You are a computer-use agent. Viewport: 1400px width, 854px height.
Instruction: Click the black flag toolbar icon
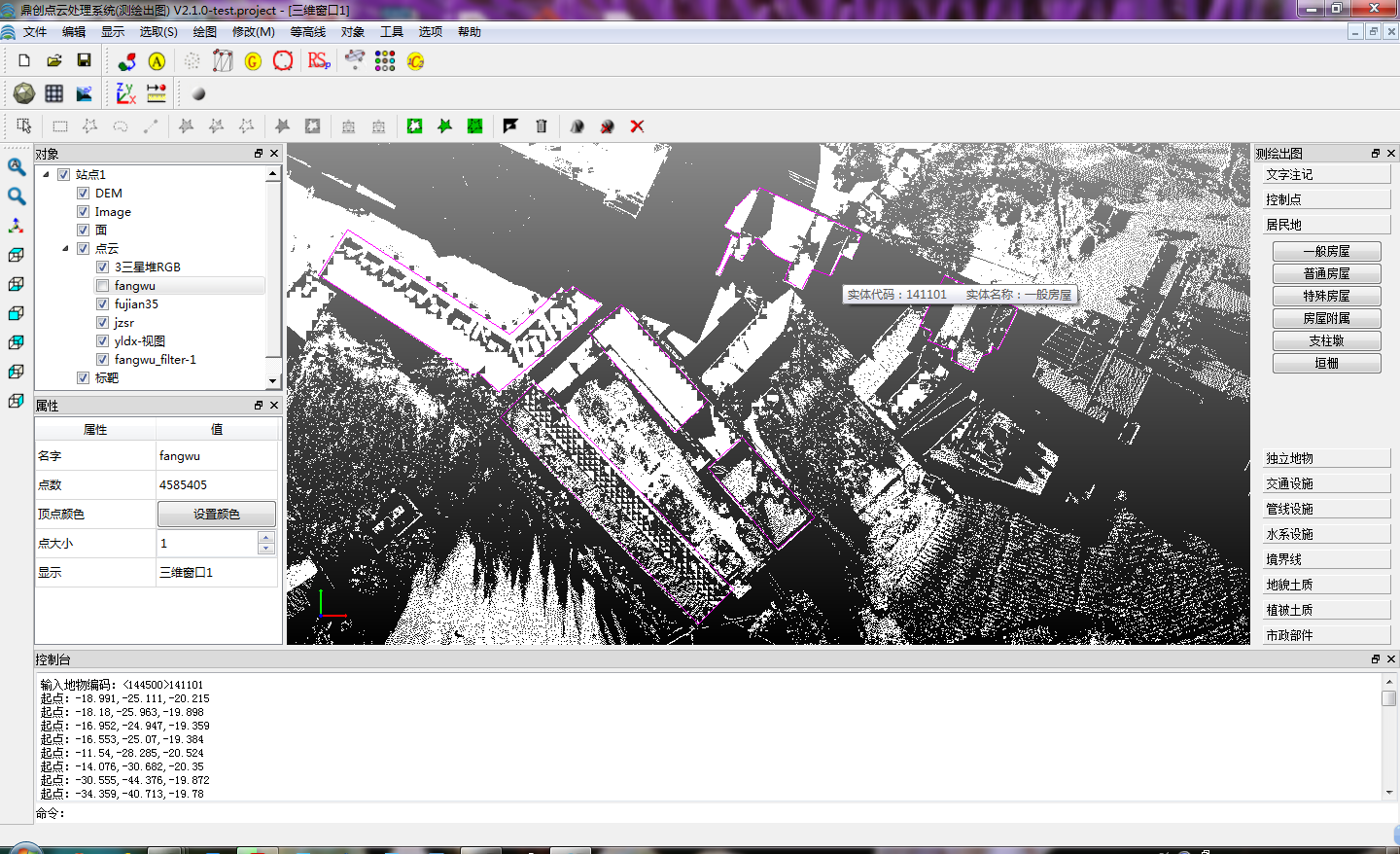click(x=510, y=126)
